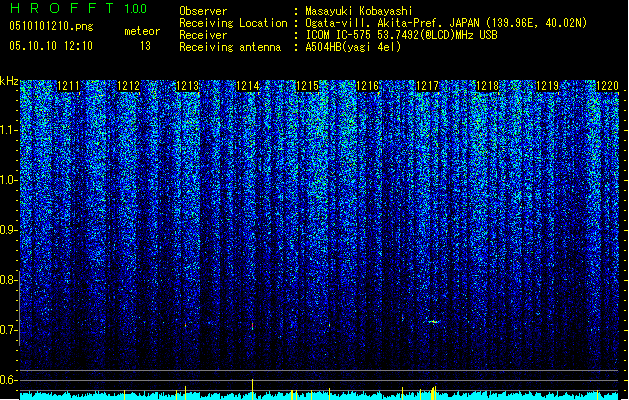The image size is (629, 400).
Task: Click the 1212 time marker
Action: (x=128, y=86)
